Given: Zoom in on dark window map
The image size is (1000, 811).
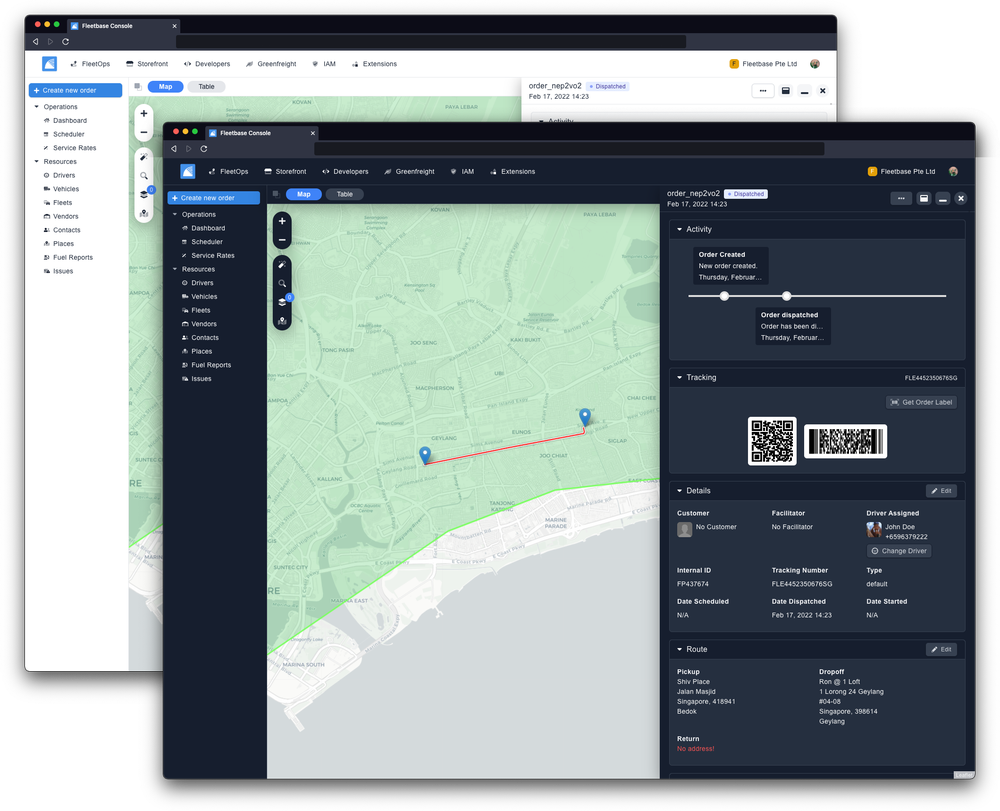Looking at the screenshot, I should [282, 221].
